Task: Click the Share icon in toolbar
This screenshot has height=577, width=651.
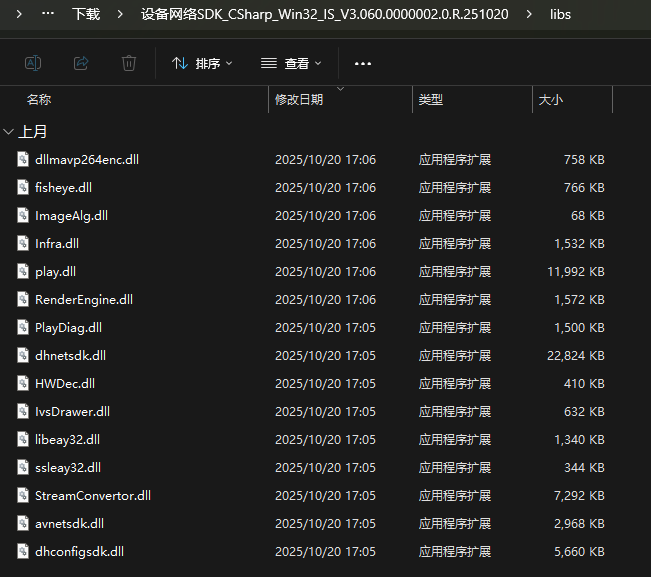Action: point(81,63)
